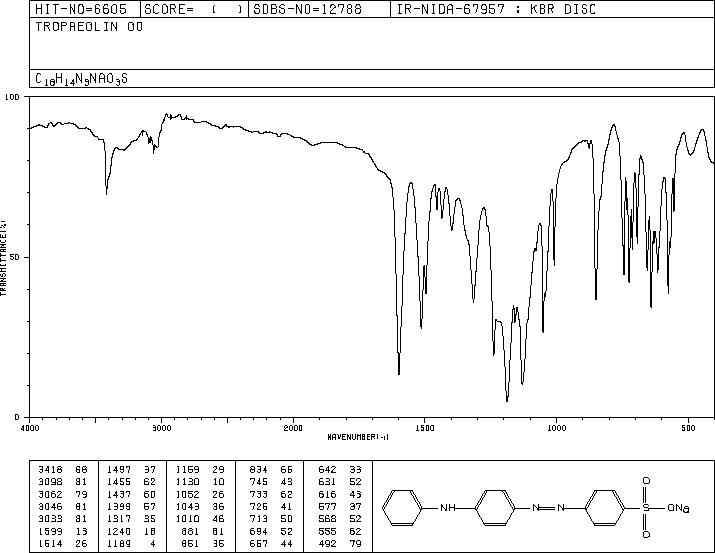Click the HIT-NO=6605 header cell
The width and height of the screenshot is (715, 553).
[85, 9]
